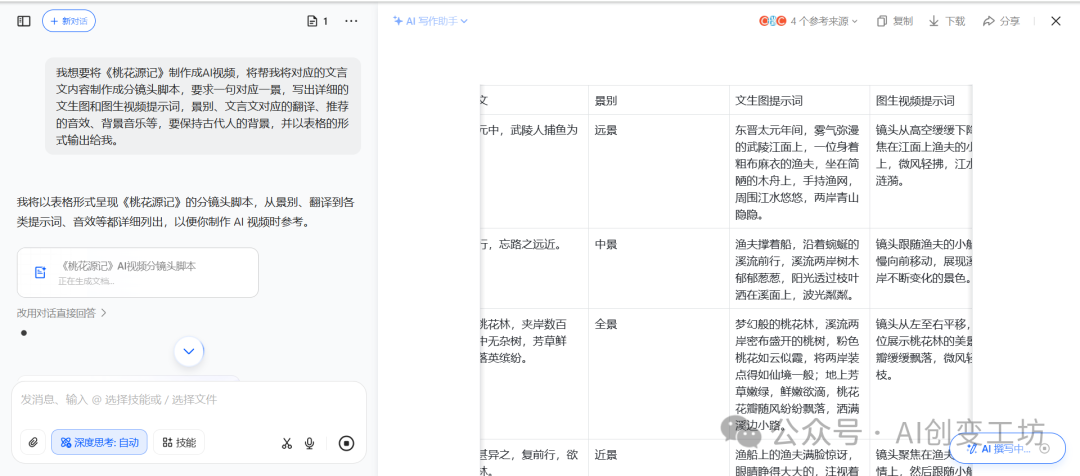Click the sparkle icon beside AI 写作助手

(397, 21)
